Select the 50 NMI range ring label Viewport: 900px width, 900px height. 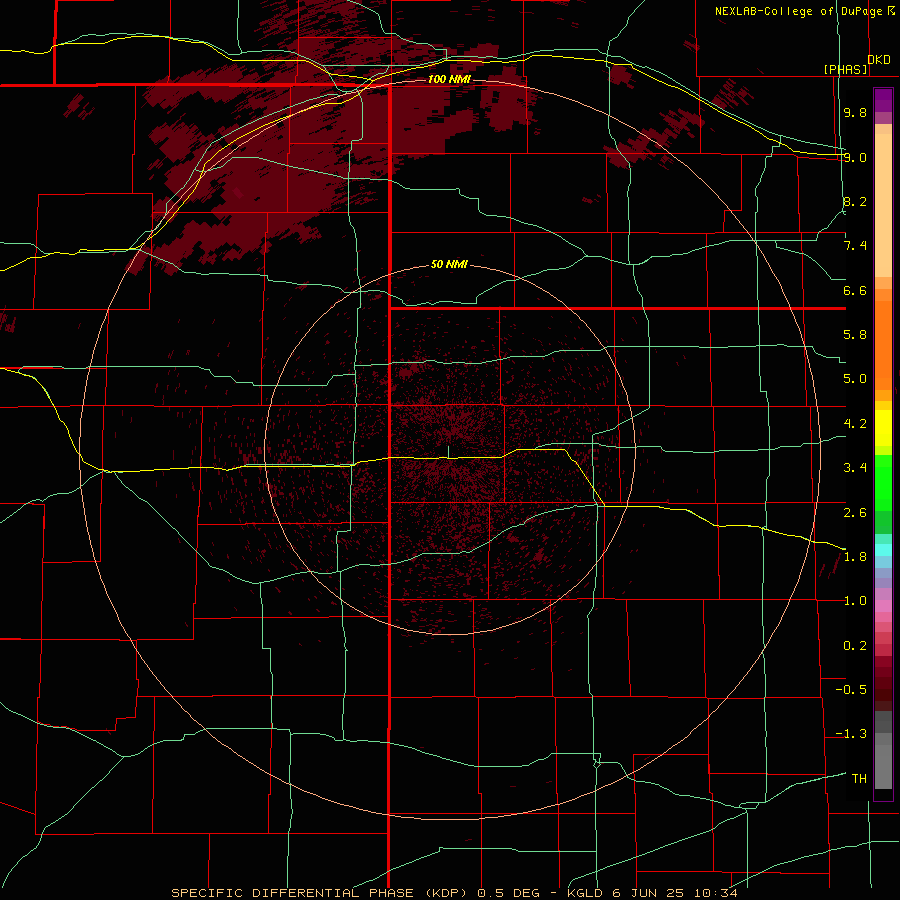[449, 264]
